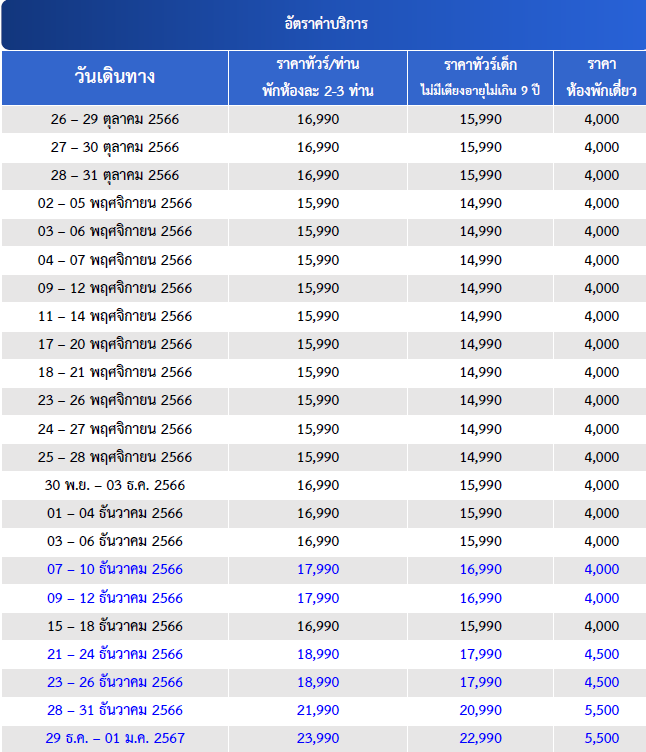Viewport: 646px width, 752px height.
Task: Click adult price 15,990 for 02 – 05 พฤศจิกายน
Action: pos(318,203)
